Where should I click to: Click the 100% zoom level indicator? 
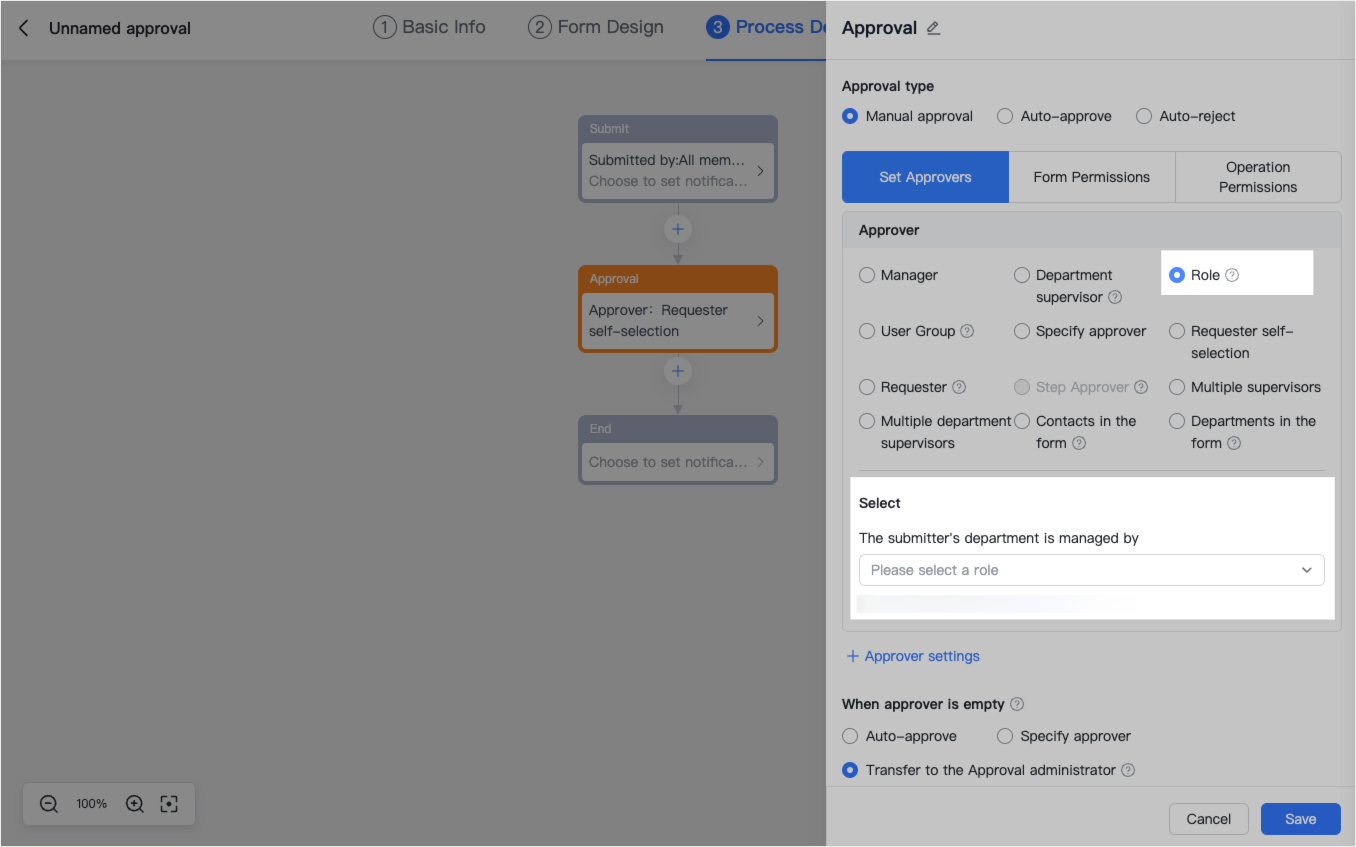(91, 803)
